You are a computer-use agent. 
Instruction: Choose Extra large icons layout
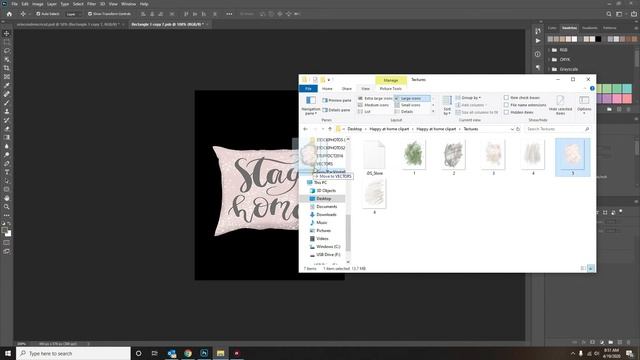[x=375, y=98]
